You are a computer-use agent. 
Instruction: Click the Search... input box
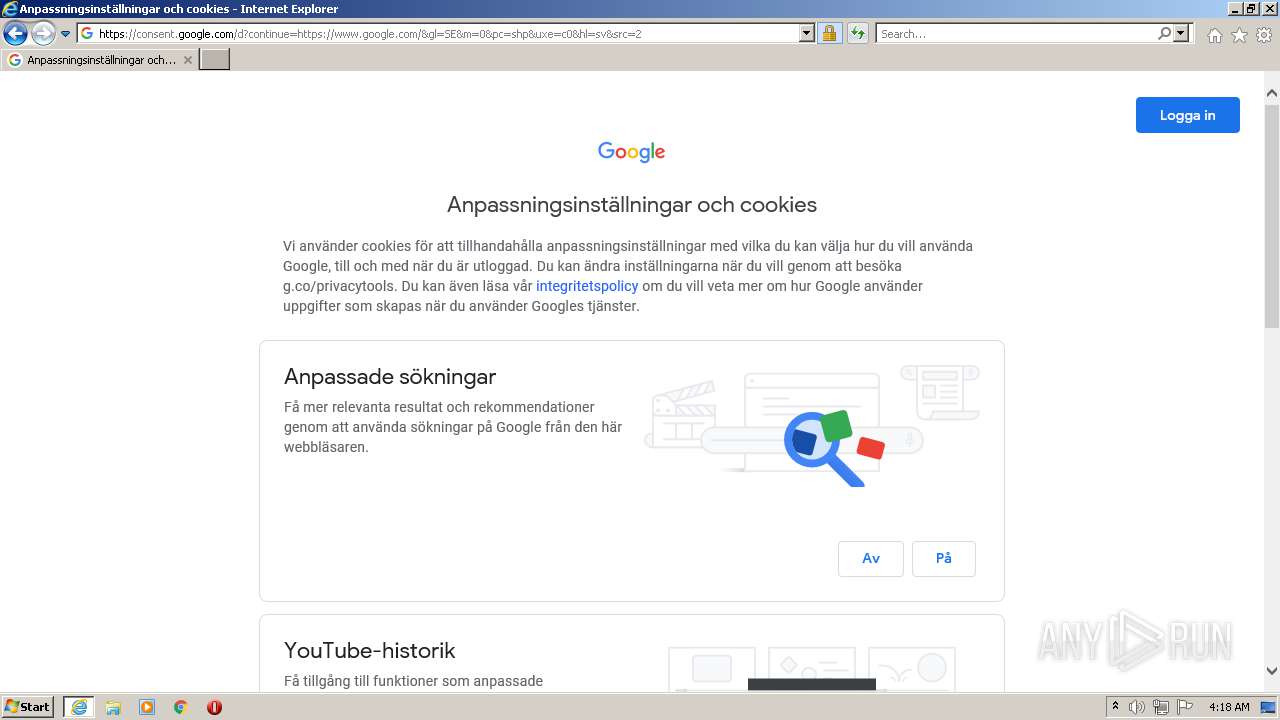pyautogui.click(x=1016, y=33)
